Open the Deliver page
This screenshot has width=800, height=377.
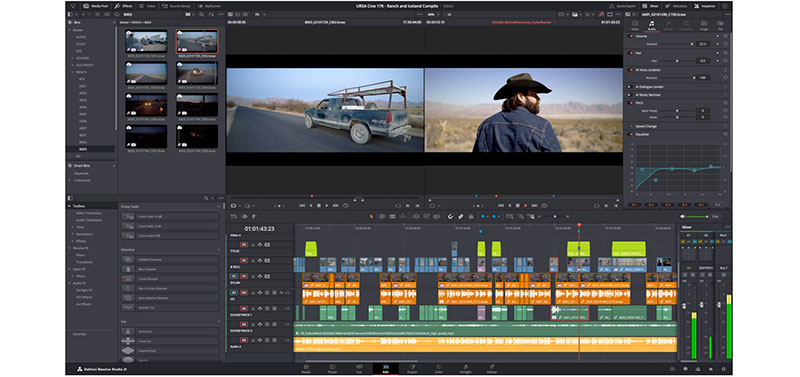[x=492, y=369]
